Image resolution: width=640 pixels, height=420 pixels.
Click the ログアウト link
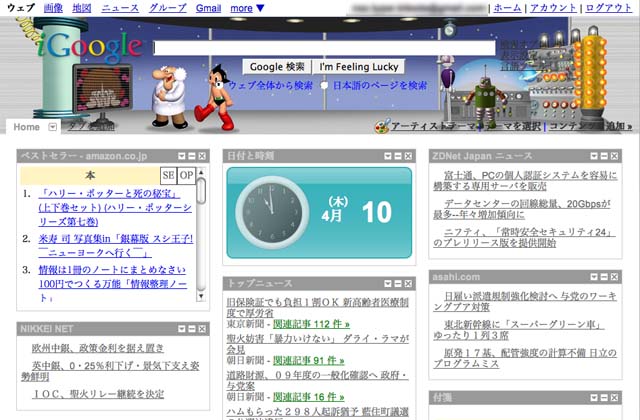(608, 8)
